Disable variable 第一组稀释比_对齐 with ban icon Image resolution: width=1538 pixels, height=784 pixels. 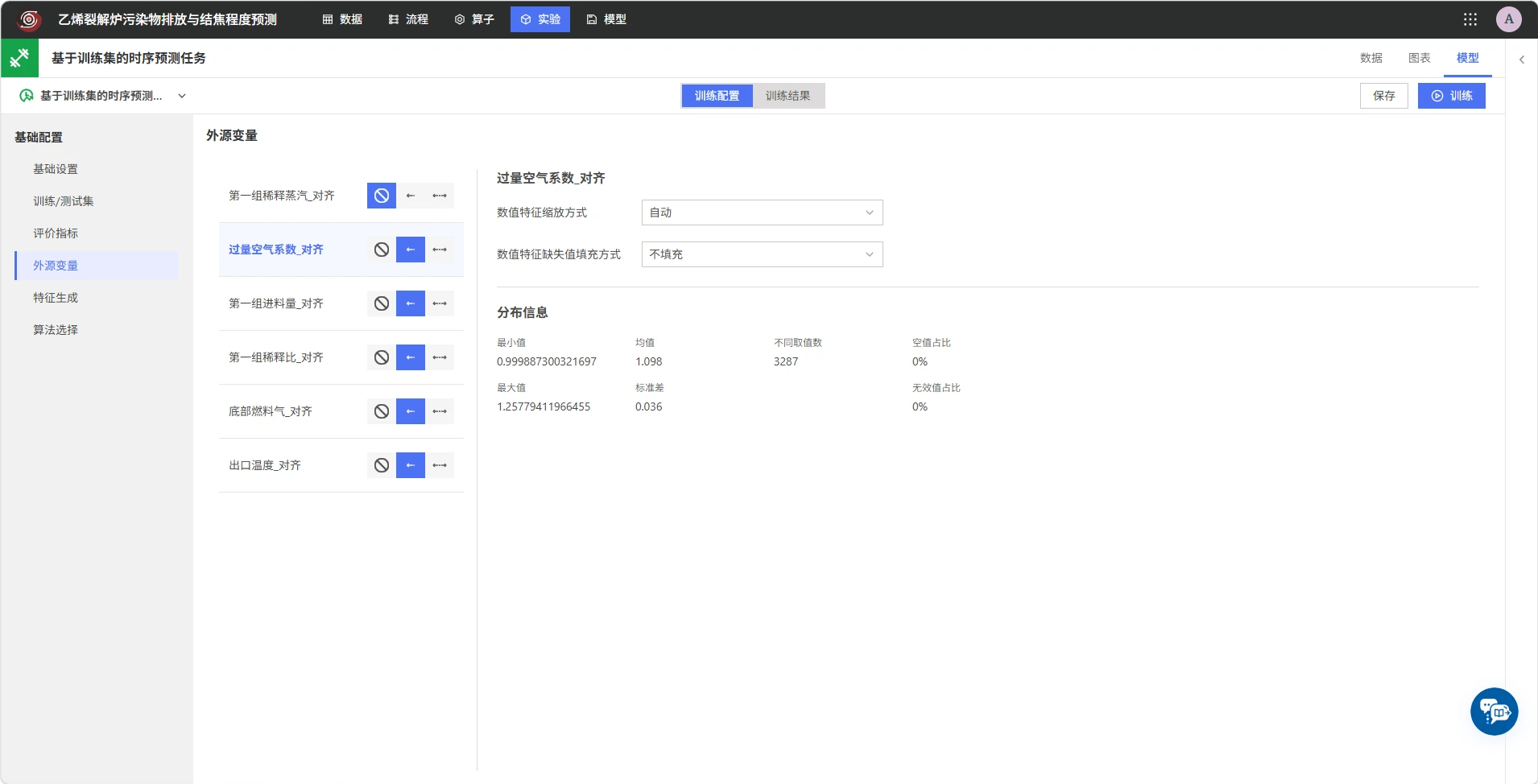tap(382, 357)
